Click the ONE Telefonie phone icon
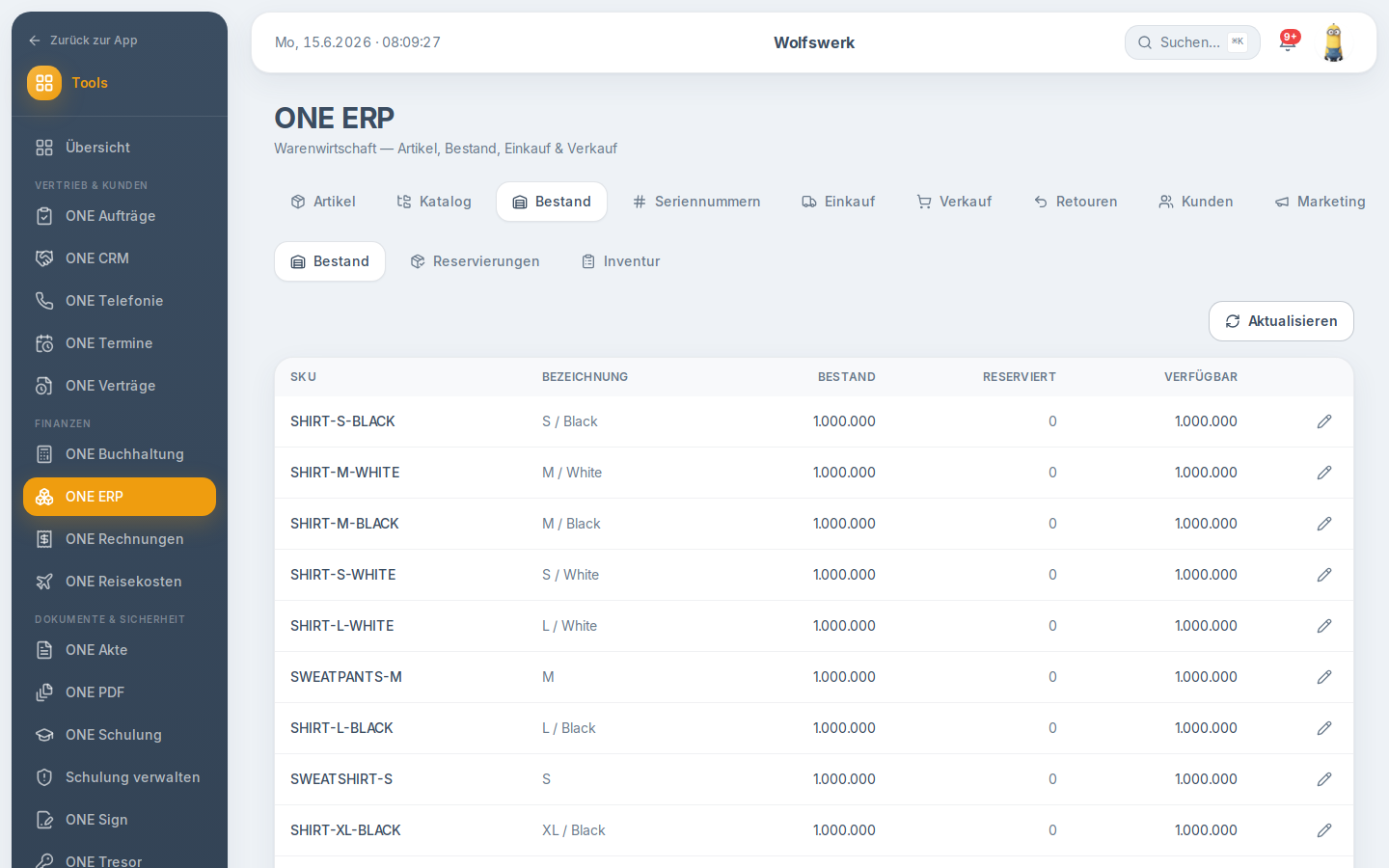This screenshot has width=1389, height=868. [x=44, y=301]
